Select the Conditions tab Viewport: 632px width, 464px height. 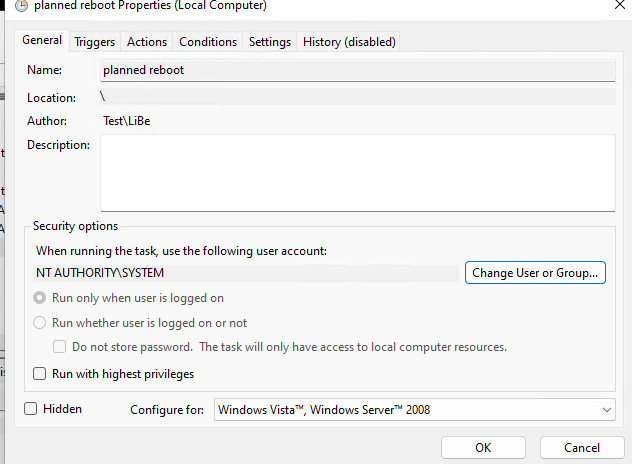pyautogui.click(x=208, y=42)
